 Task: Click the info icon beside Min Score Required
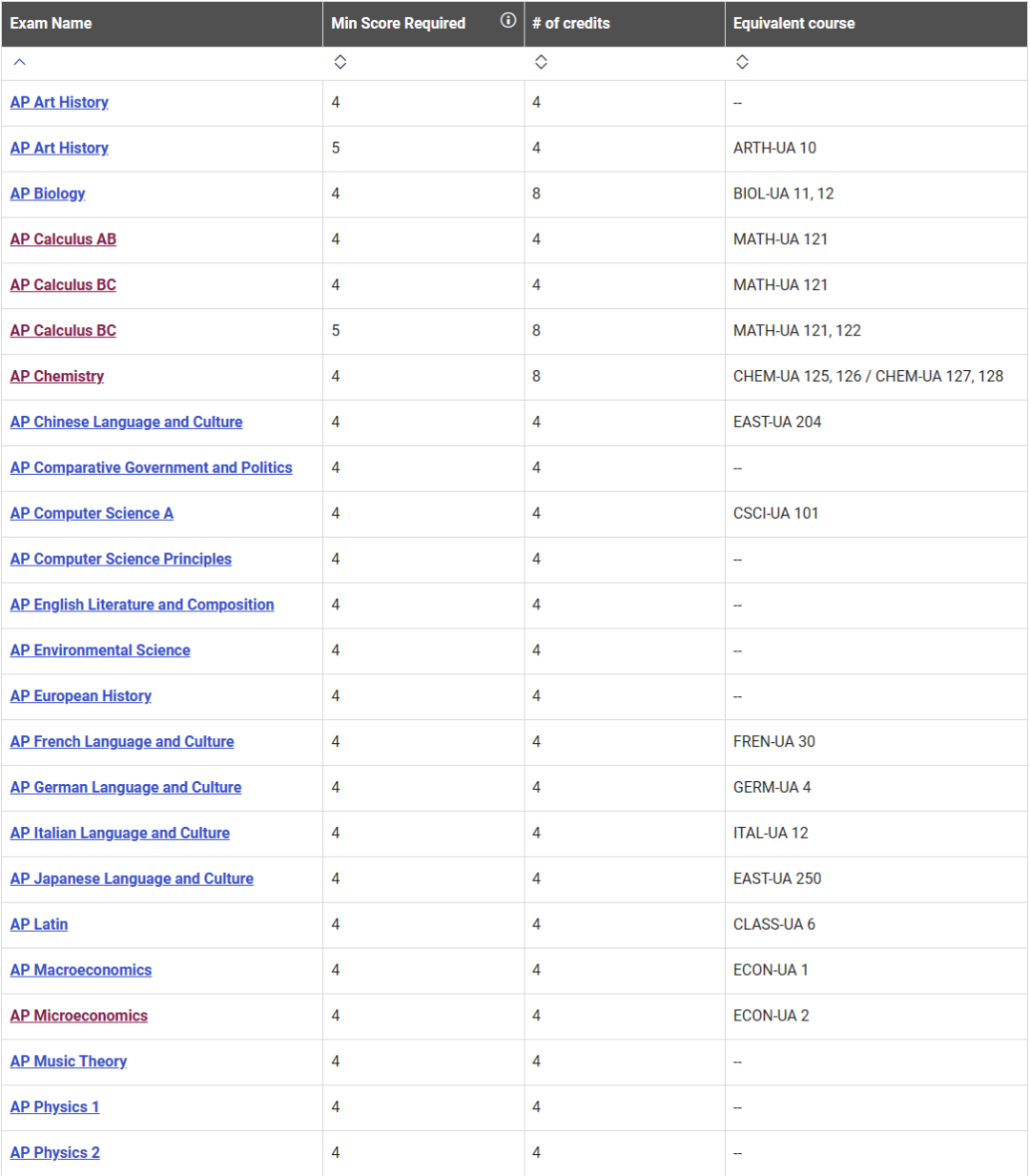[508, 21]
